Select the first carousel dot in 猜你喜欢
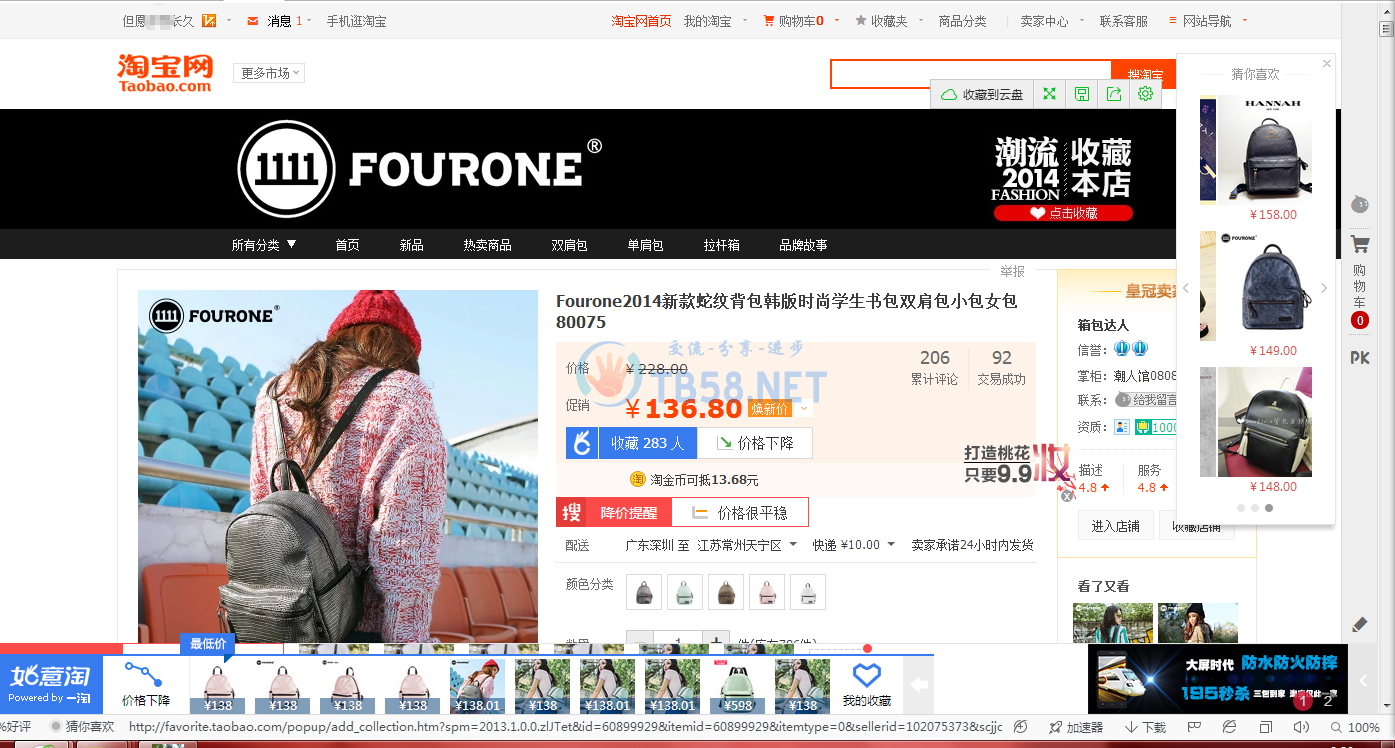This screenshot has width=1395, height=748. coord(1241,508)
